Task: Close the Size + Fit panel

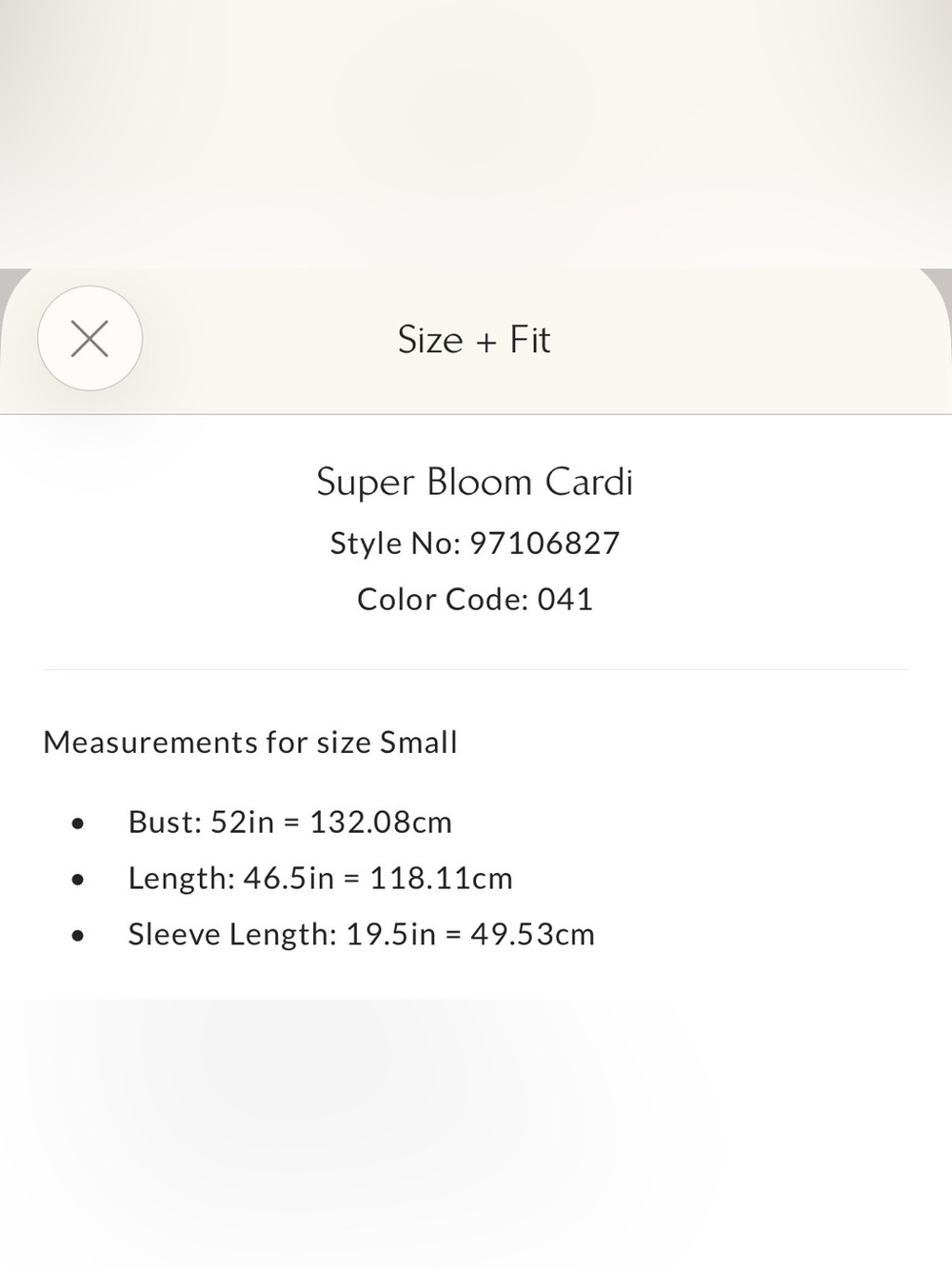Action: (x=89, y=338)
